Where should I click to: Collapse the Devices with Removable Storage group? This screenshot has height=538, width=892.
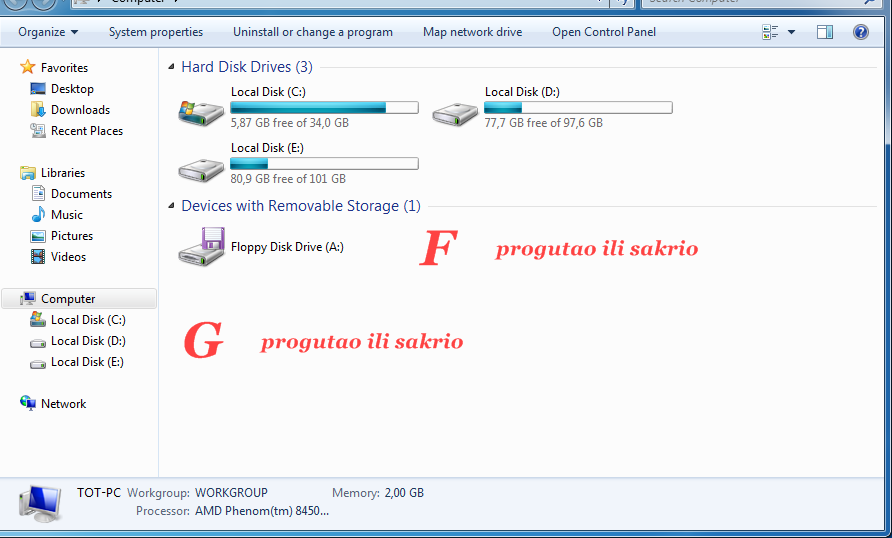click(x=171, y=205)
